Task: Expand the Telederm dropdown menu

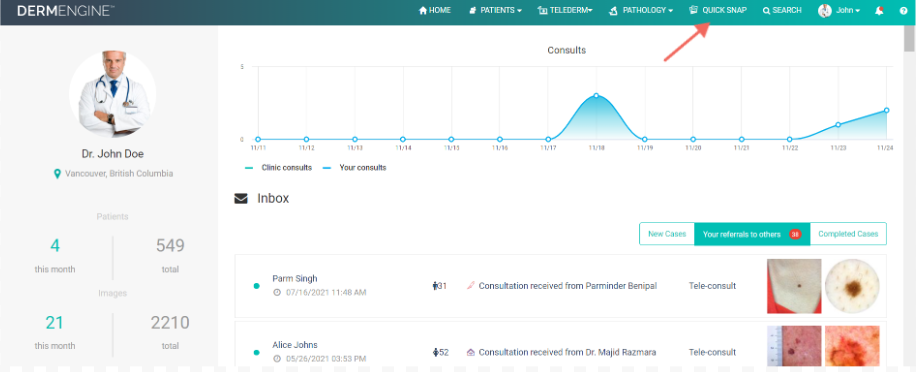Action: click(x=565, y=11)
